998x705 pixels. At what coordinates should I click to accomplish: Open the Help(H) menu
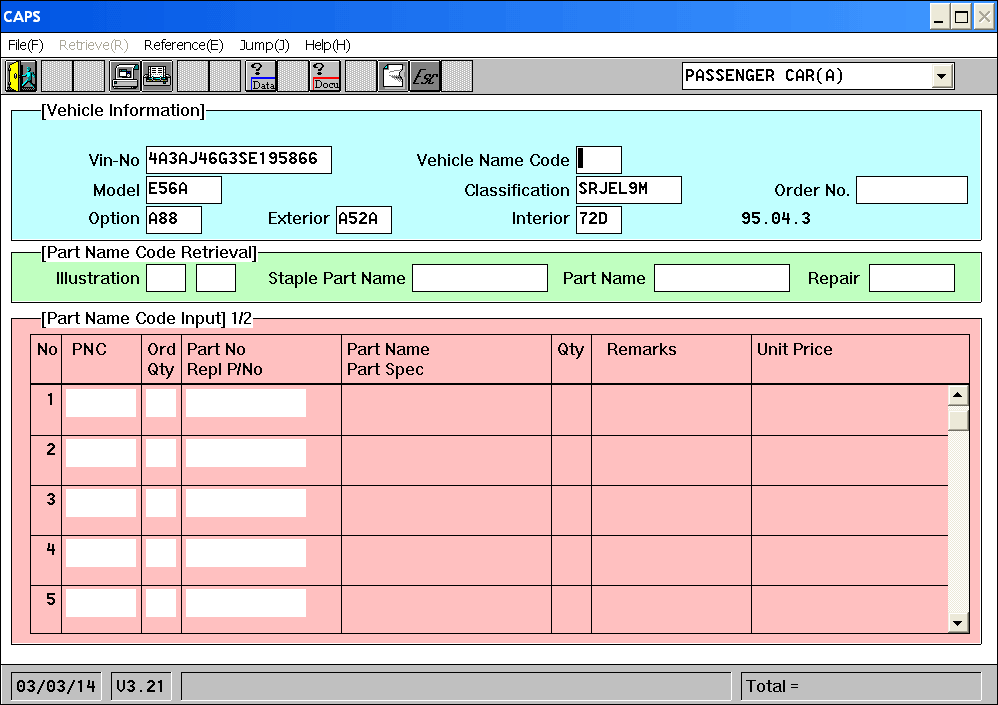pyautogui.click(x=327, y=45)
